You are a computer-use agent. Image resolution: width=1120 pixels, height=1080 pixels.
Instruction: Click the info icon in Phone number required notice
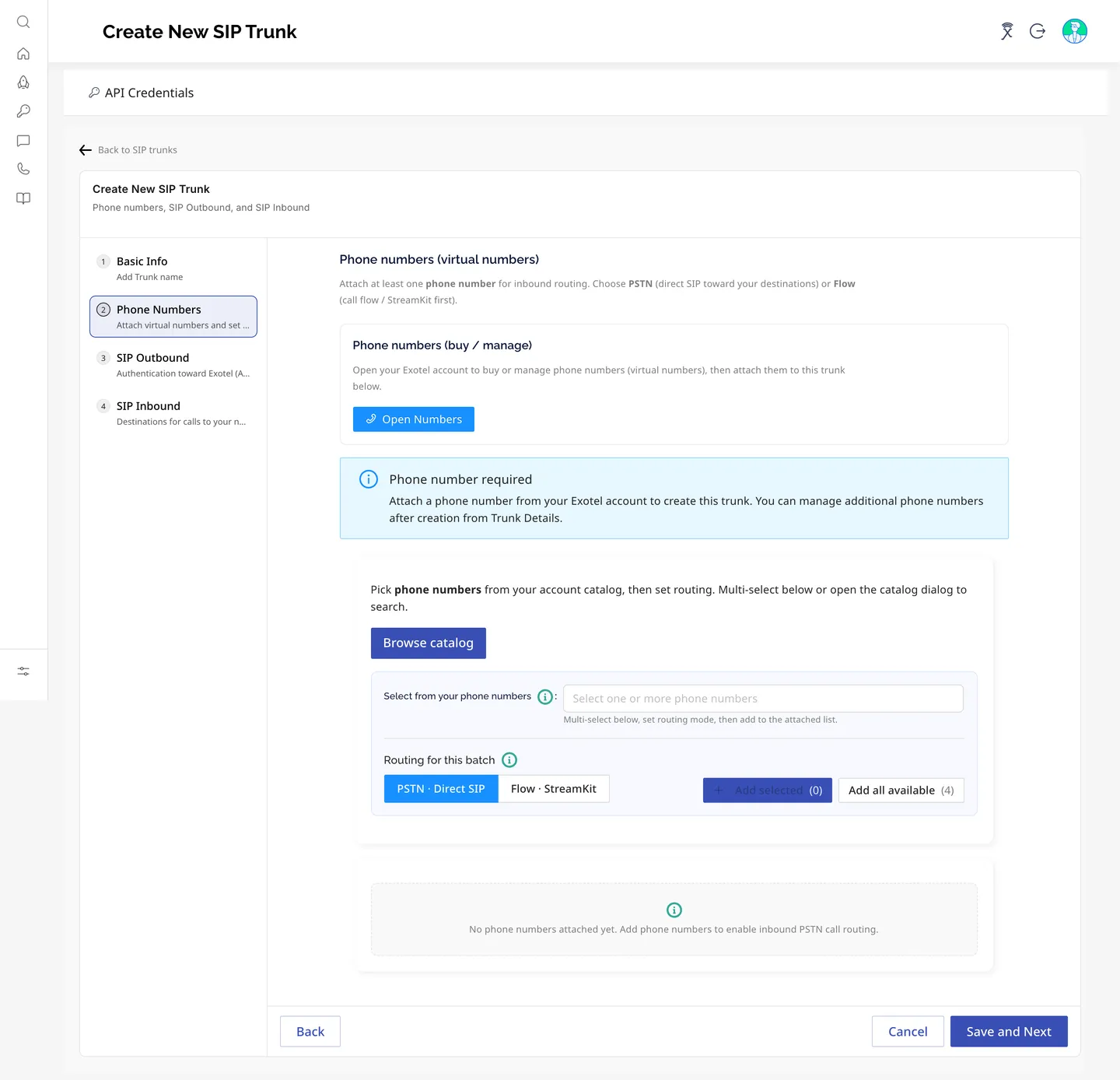click(x=369, y=479)
